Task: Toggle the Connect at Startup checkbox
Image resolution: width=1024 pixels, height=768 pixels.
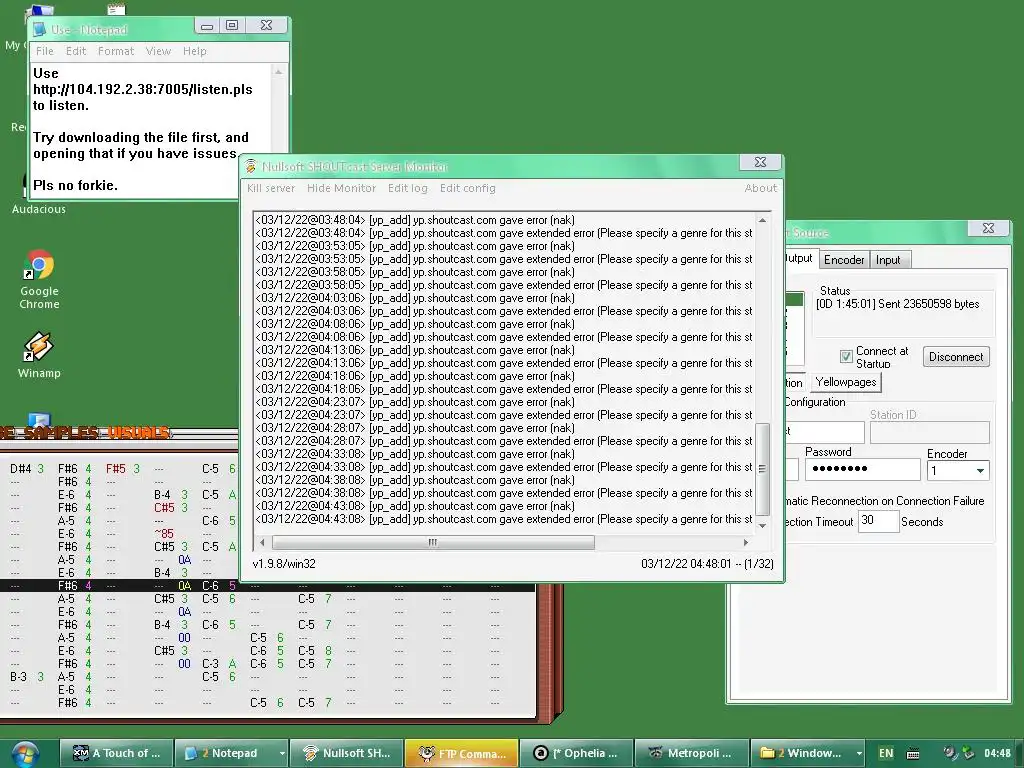Action: click(846, 357)
